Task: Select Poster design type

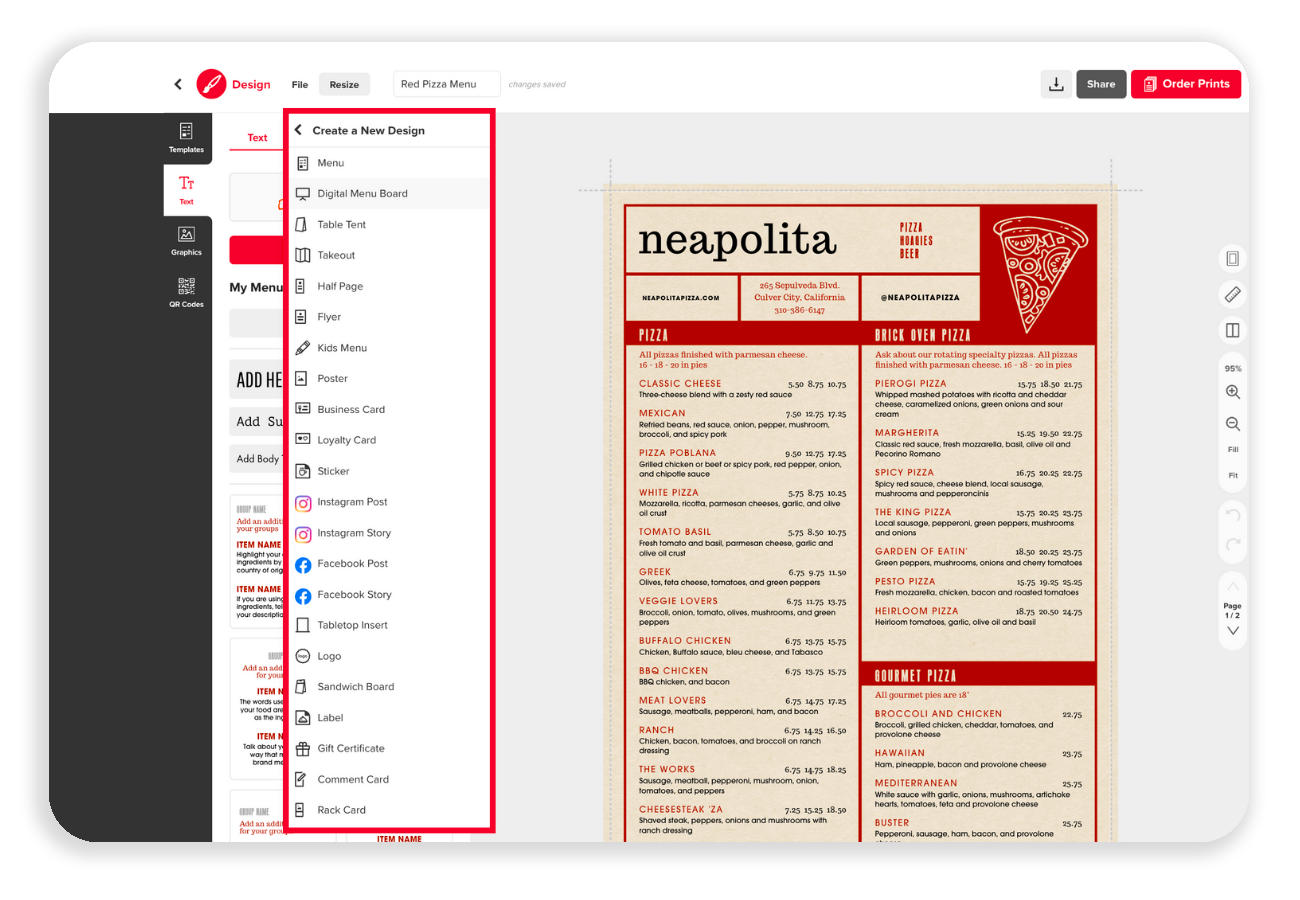Action: pos(390,379)
